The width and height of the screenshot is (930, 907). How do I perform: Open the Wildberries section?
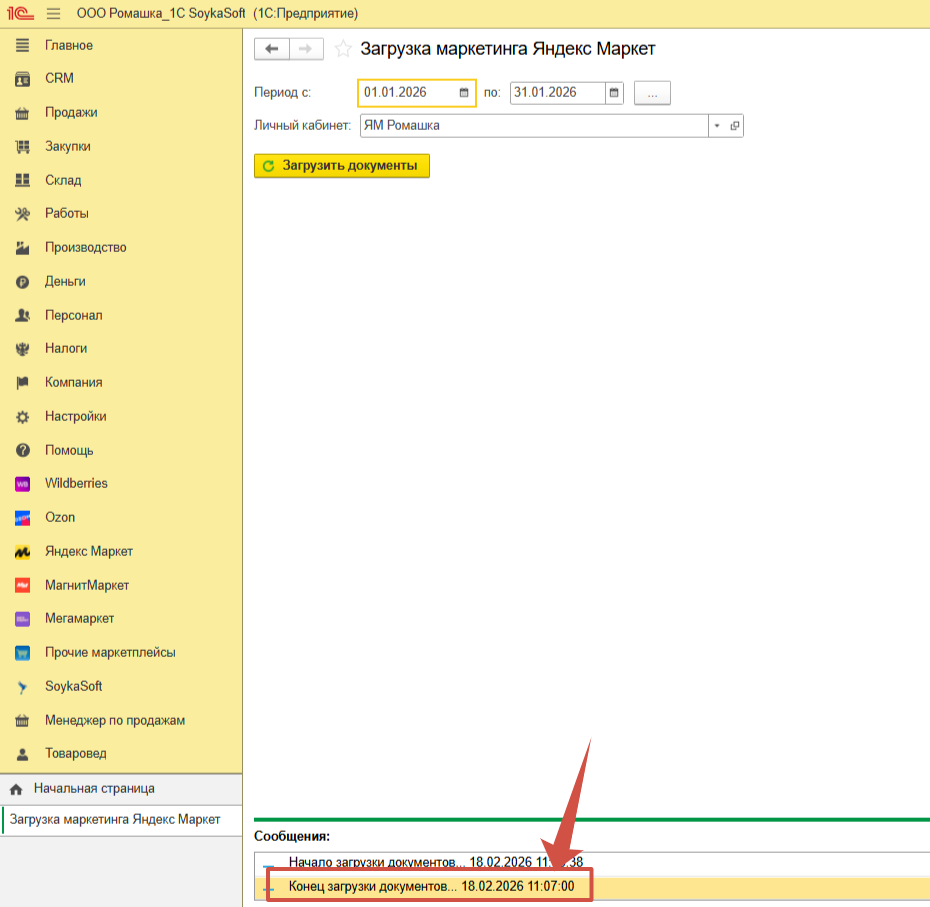point(76,483)
